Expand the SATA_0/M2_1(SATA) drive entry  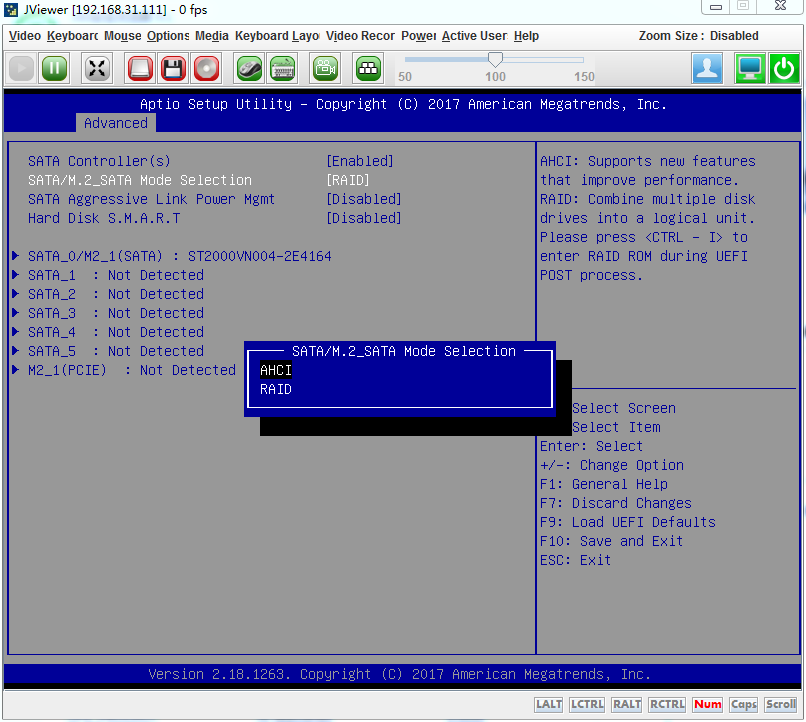pyautogui.click(x=180, y=256)
